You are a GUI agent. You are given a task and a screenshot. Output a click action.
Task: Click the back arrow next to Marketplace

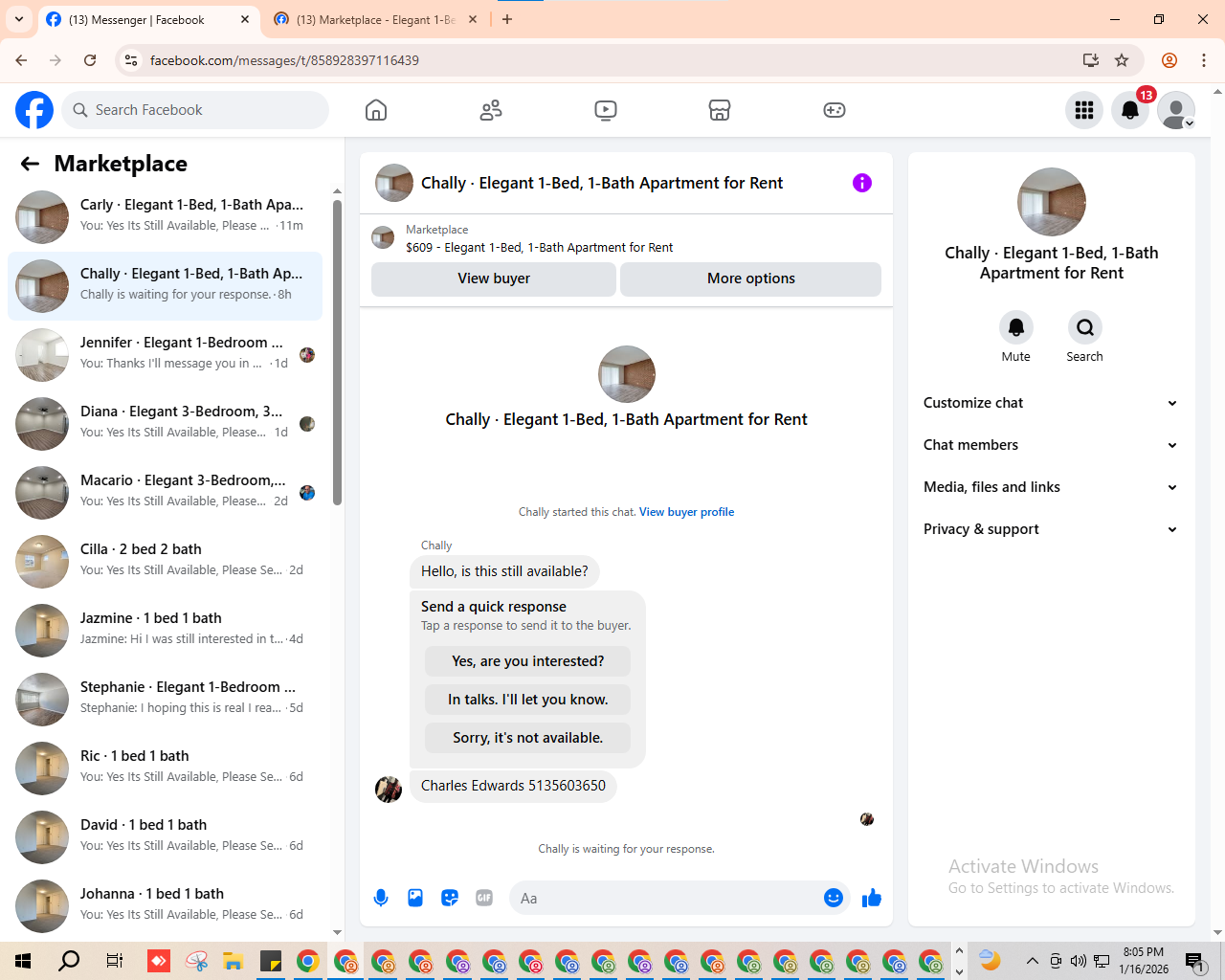(x=30, y=164)
